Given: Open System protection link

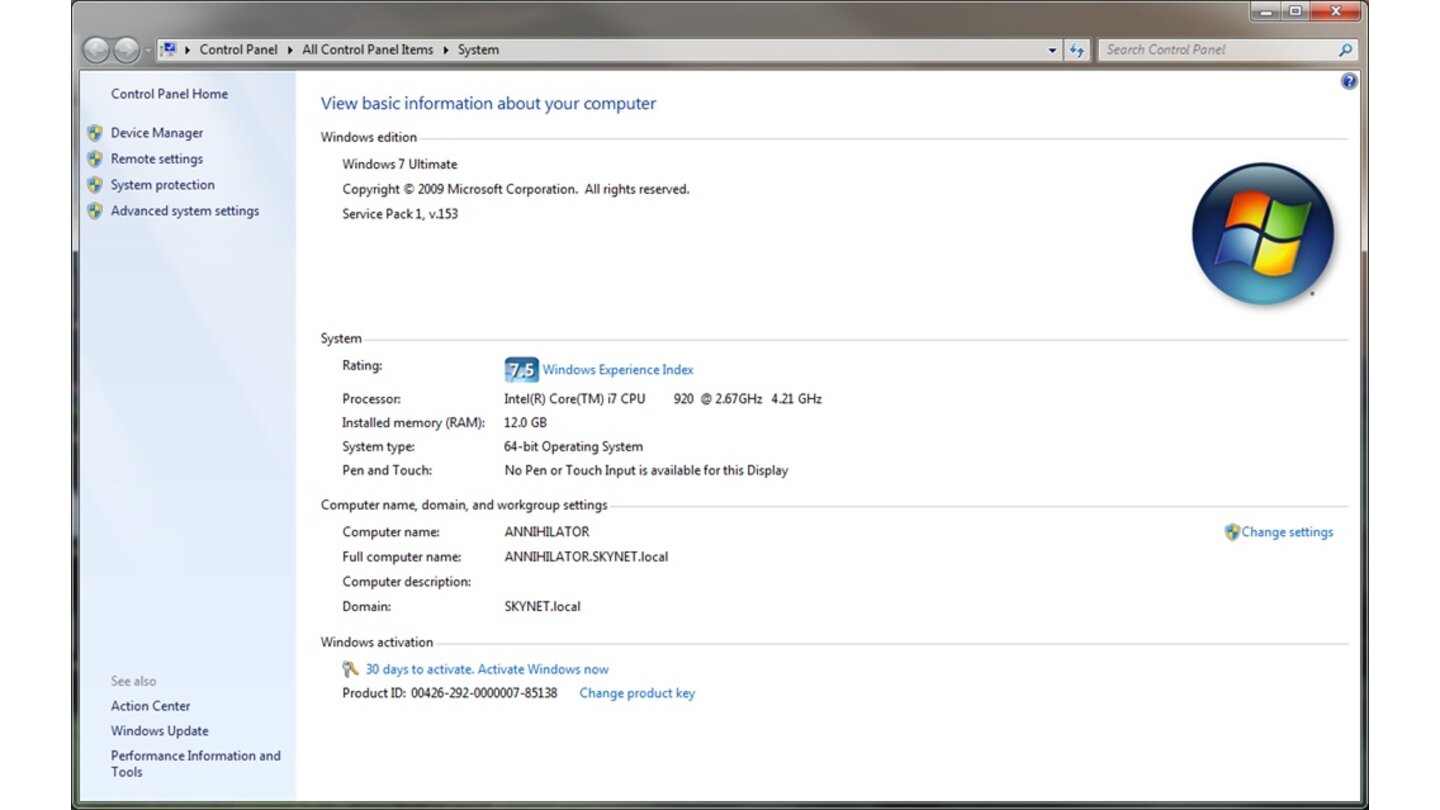Looking at the screenshot, I should click(x=163, y=185).
